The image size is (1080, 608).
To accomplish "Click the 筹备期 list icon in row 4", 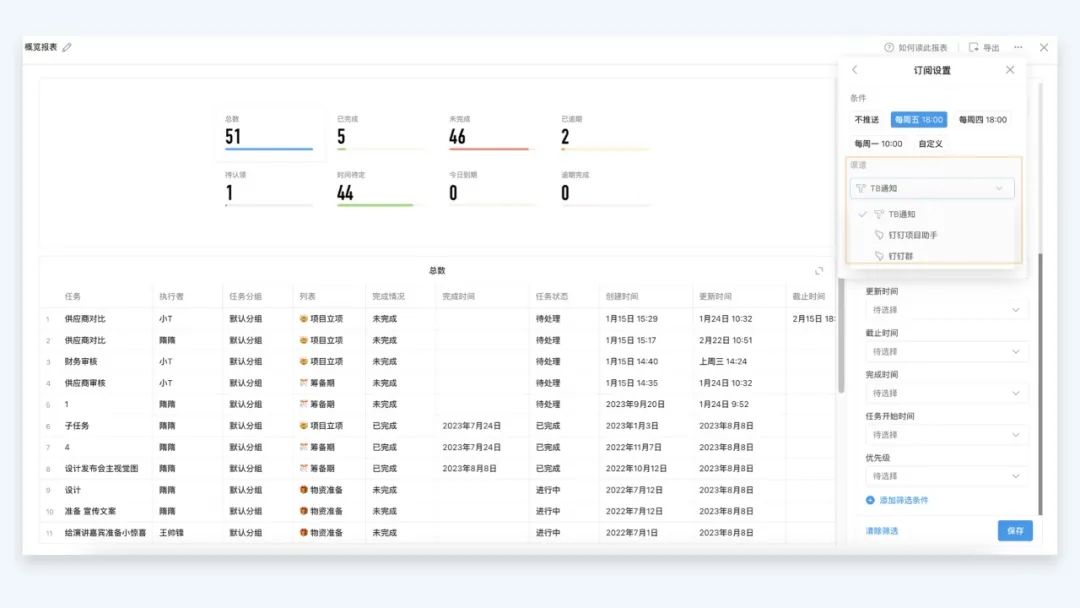I will point(304,383).
